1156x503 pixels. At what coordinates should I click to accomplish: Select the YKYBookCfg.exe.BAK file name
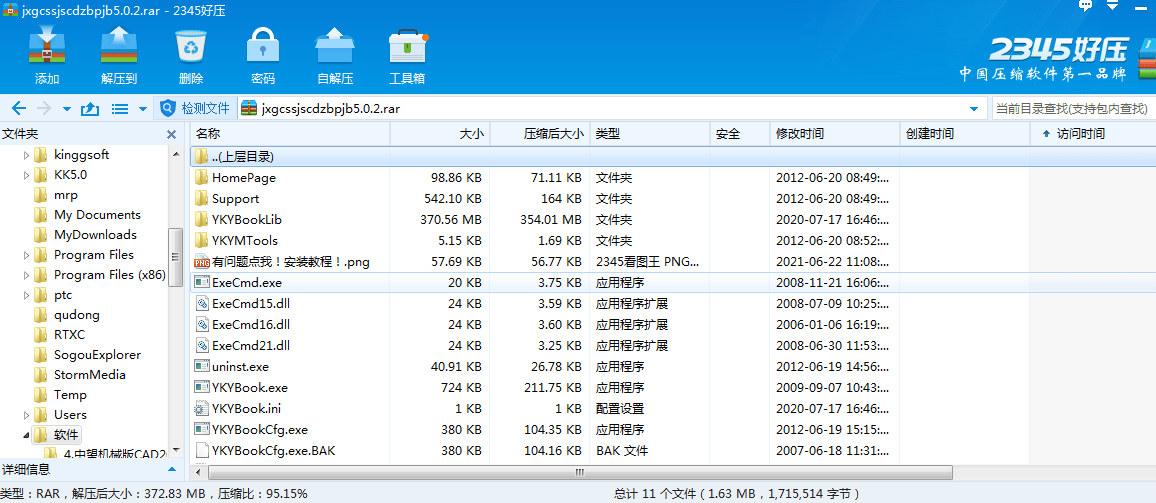pyautogui.click(x=274, y=450)
